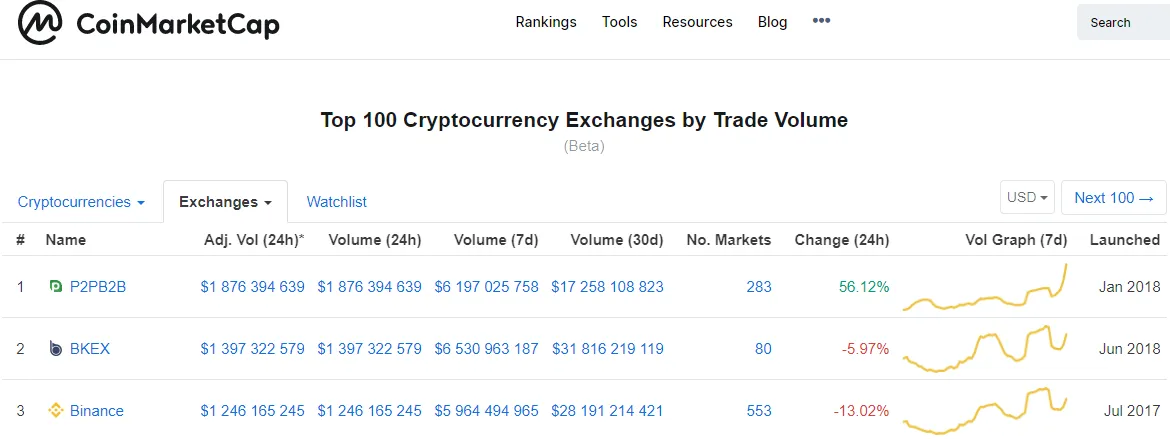The image size is (1170, 439).
Task: View P2PB2B 7-day volume graph
Action: (985, 287)
